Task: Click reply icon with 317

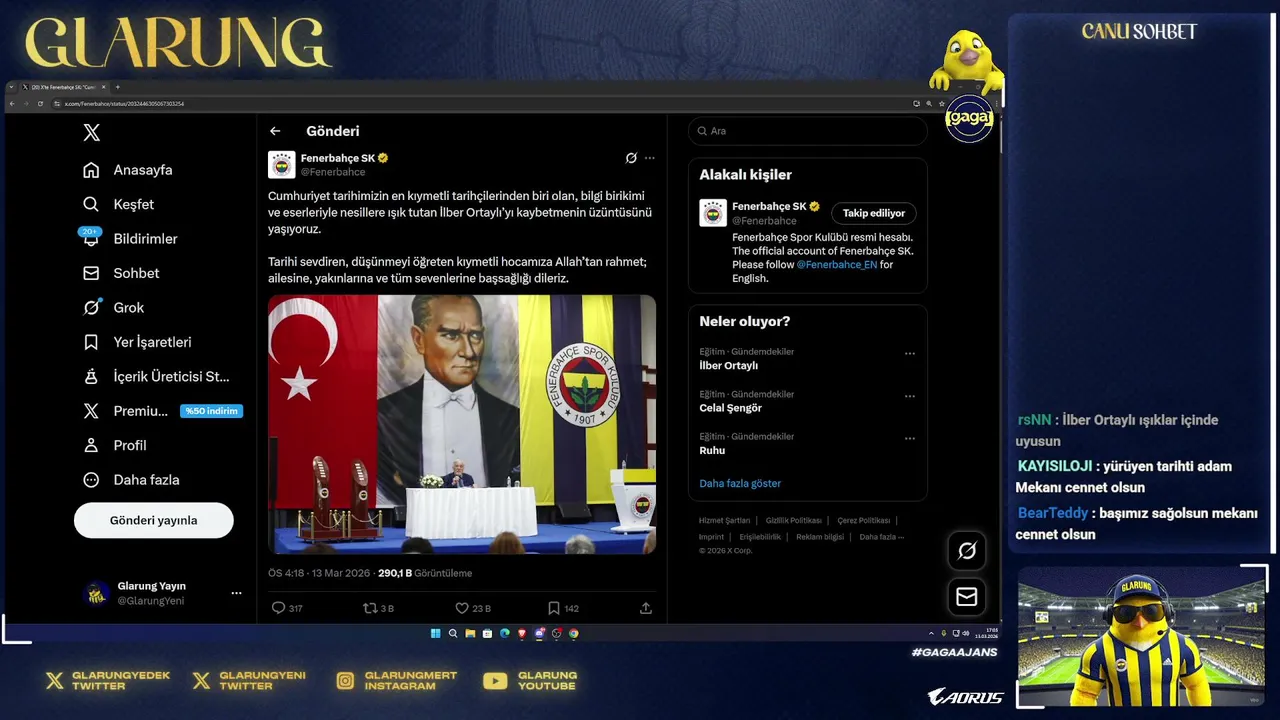Action: (x=278, y=608)
